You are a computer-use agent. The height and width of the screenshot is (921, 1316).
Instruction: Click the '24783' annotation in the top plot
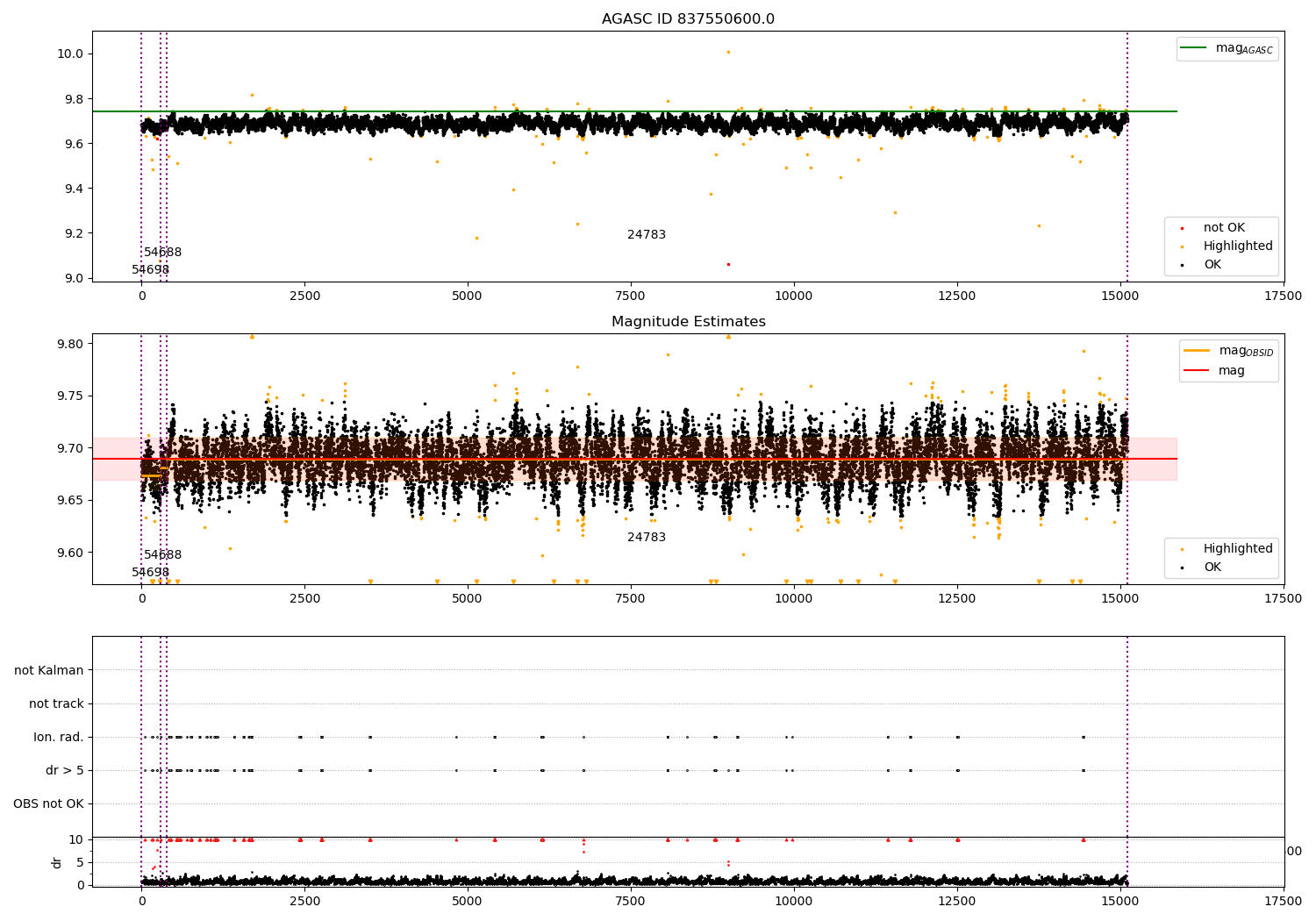647,235
